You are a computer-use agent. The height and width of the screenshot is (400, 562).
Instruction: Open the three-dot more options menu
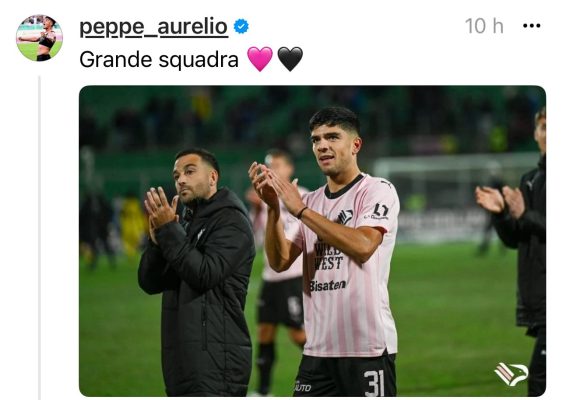532,26
